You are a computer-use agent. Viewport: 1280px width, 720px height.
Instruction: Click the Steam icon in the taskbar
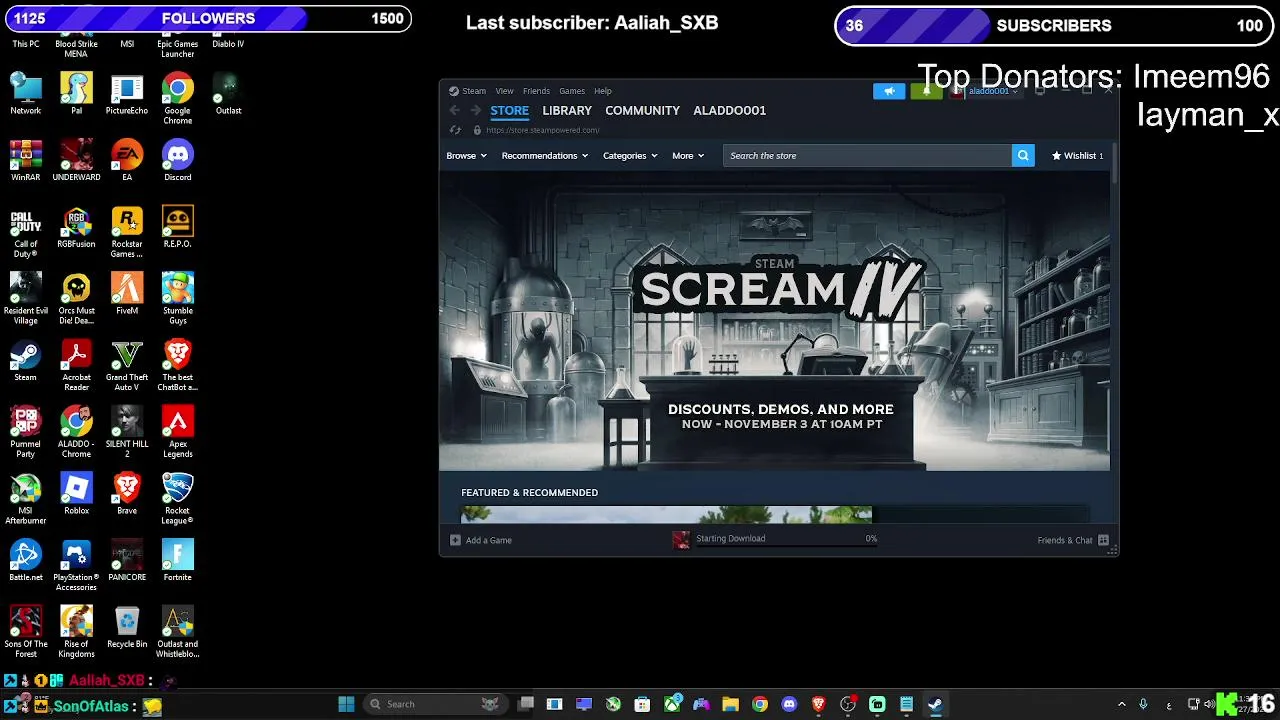coord(935,704)
